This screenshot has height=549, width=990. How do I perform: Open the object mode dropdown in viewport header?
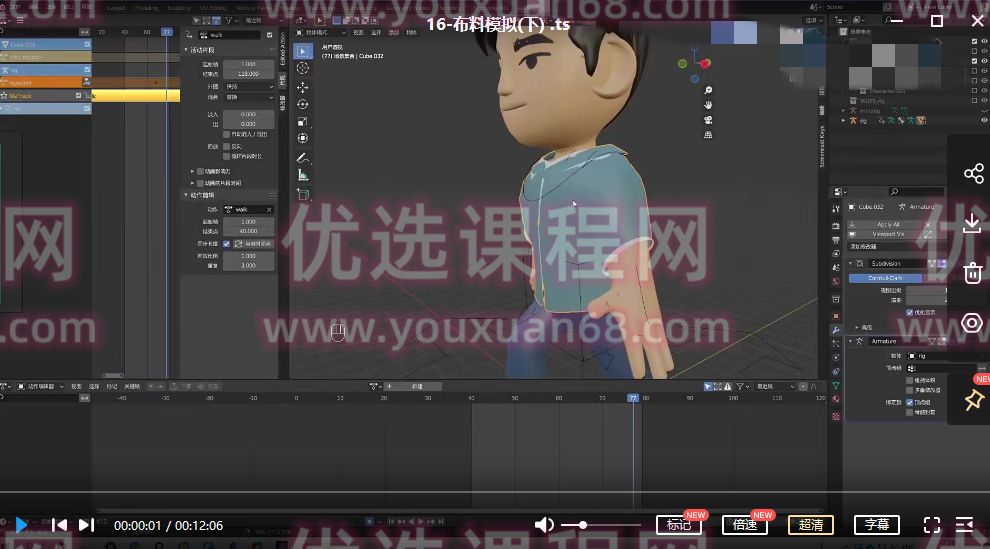coord(321,33)
